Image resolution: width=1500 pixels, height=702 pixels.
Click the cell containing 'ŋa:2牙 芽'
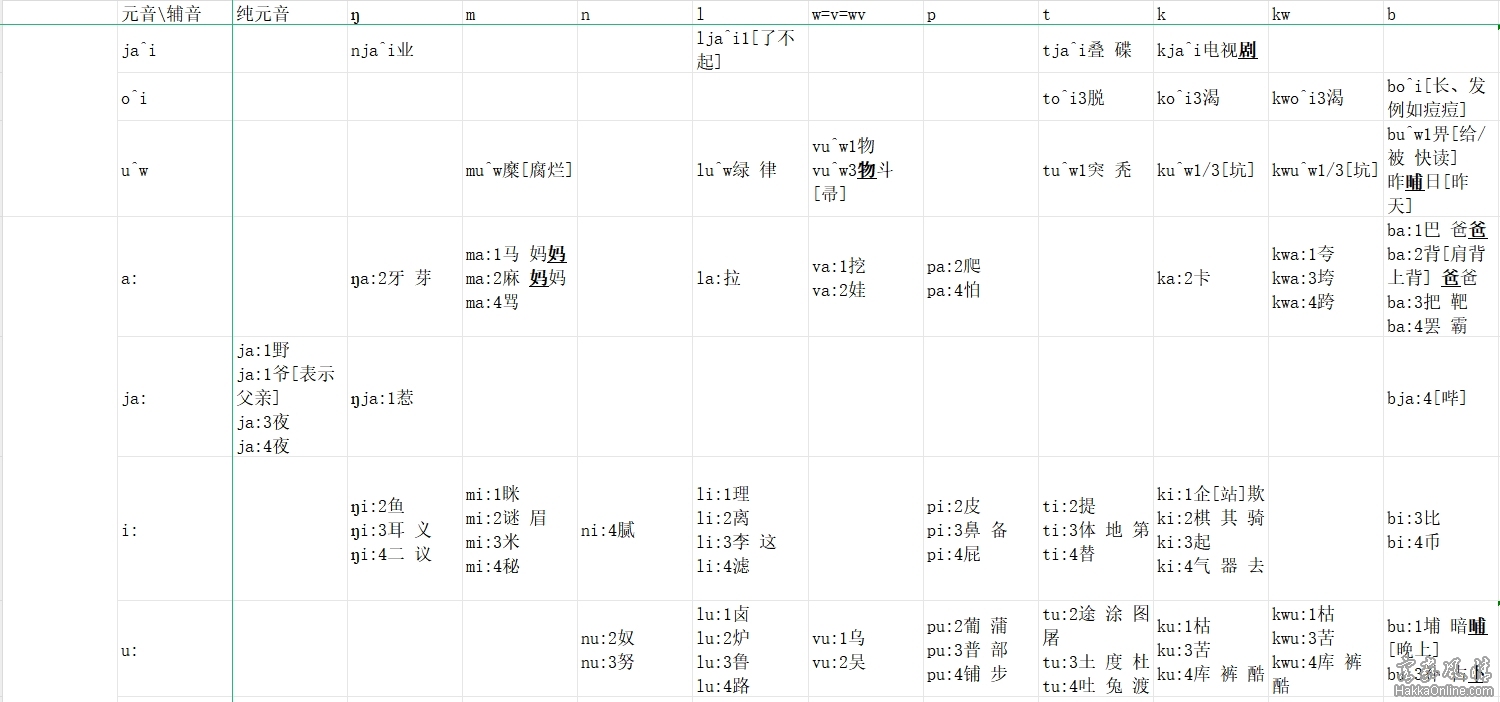(x=404, y=278)
